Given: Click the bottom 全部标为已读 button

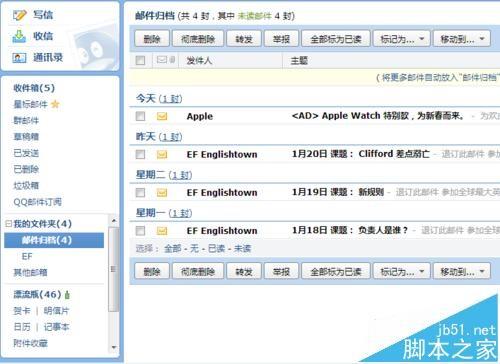Looking at the screenshot, I should coord(336,272).
